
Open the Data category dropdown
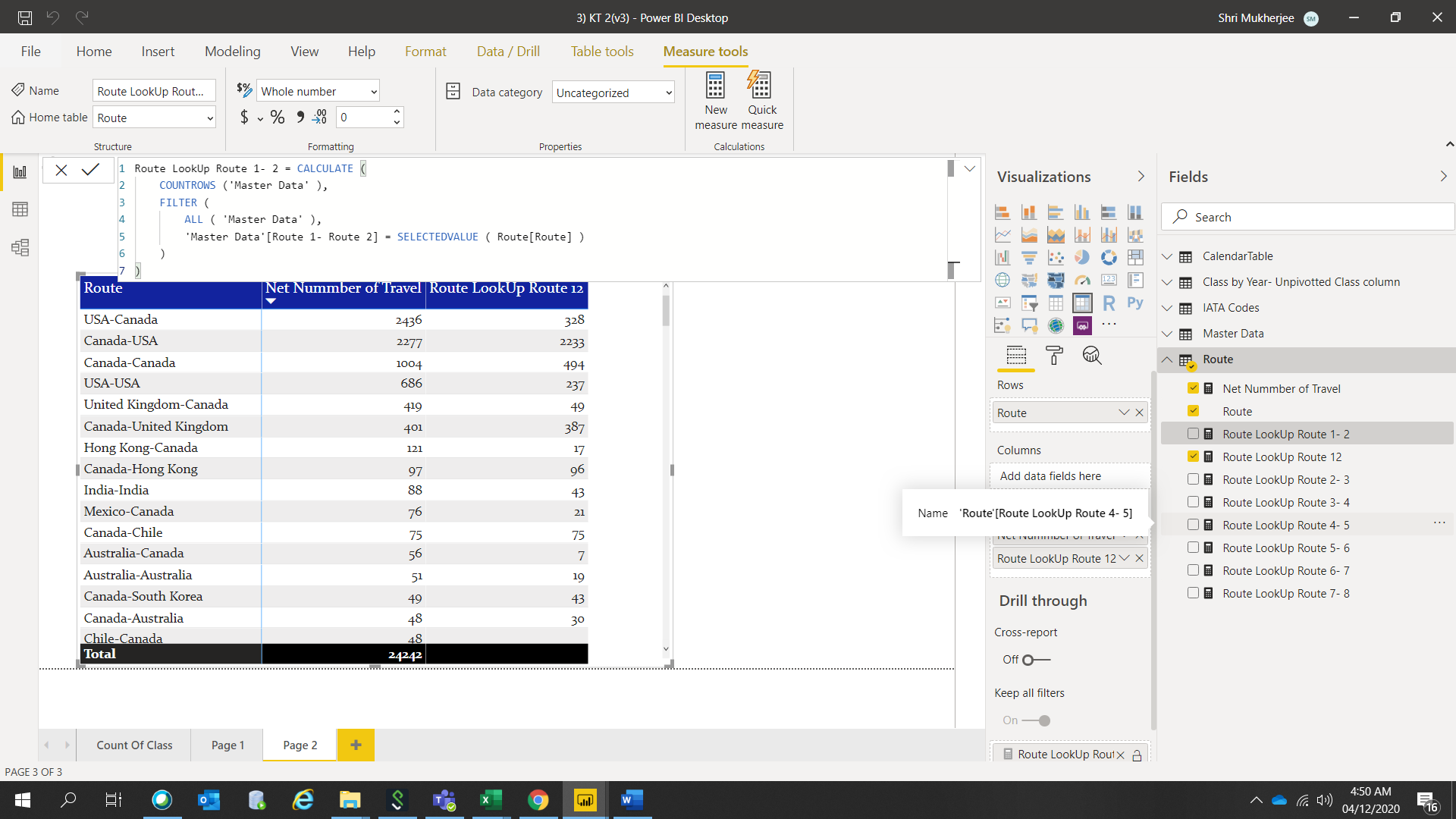pyautogui.click(x=613, y=93)
